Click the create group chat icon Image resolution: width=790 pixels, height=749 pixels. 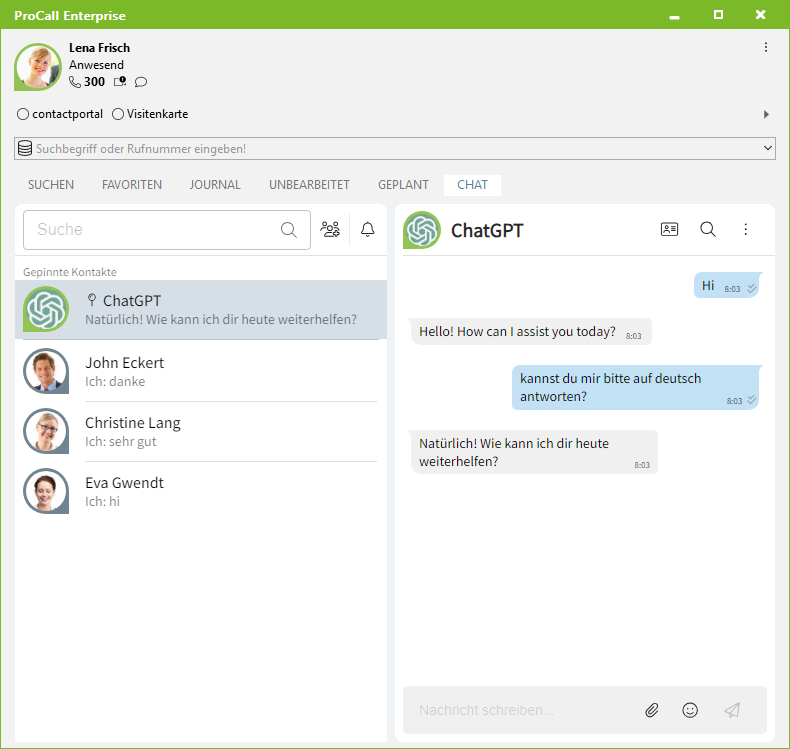click(330, 229)
